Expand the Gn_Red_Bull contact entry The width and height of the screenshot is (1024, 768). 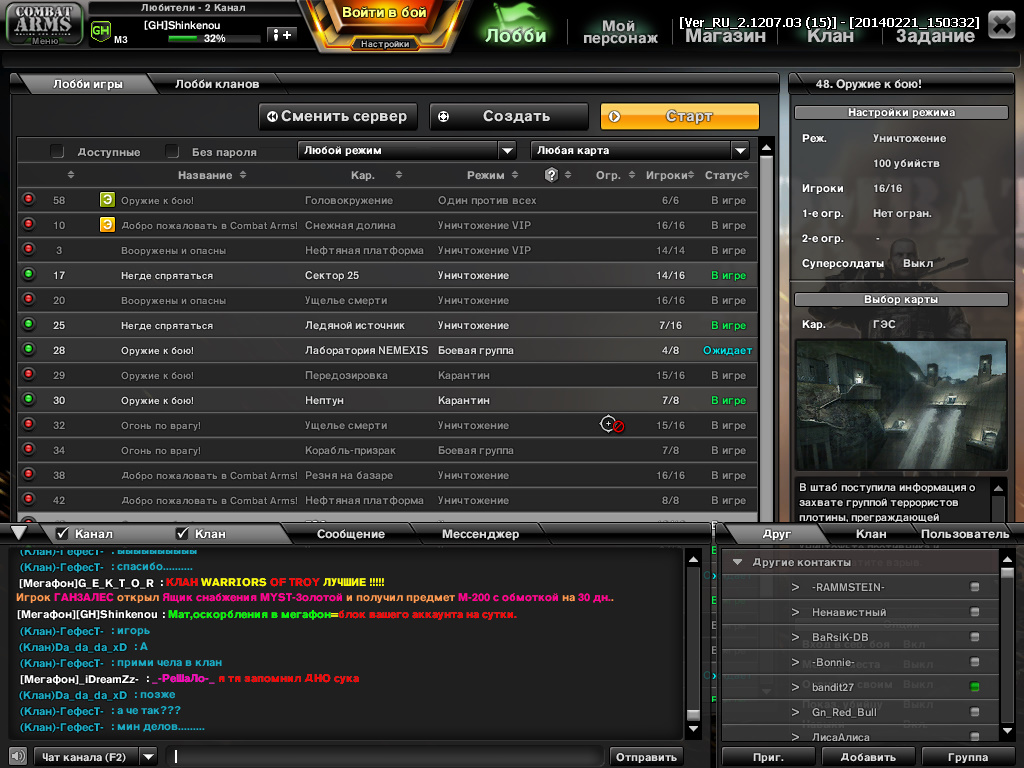pos(795,712)
